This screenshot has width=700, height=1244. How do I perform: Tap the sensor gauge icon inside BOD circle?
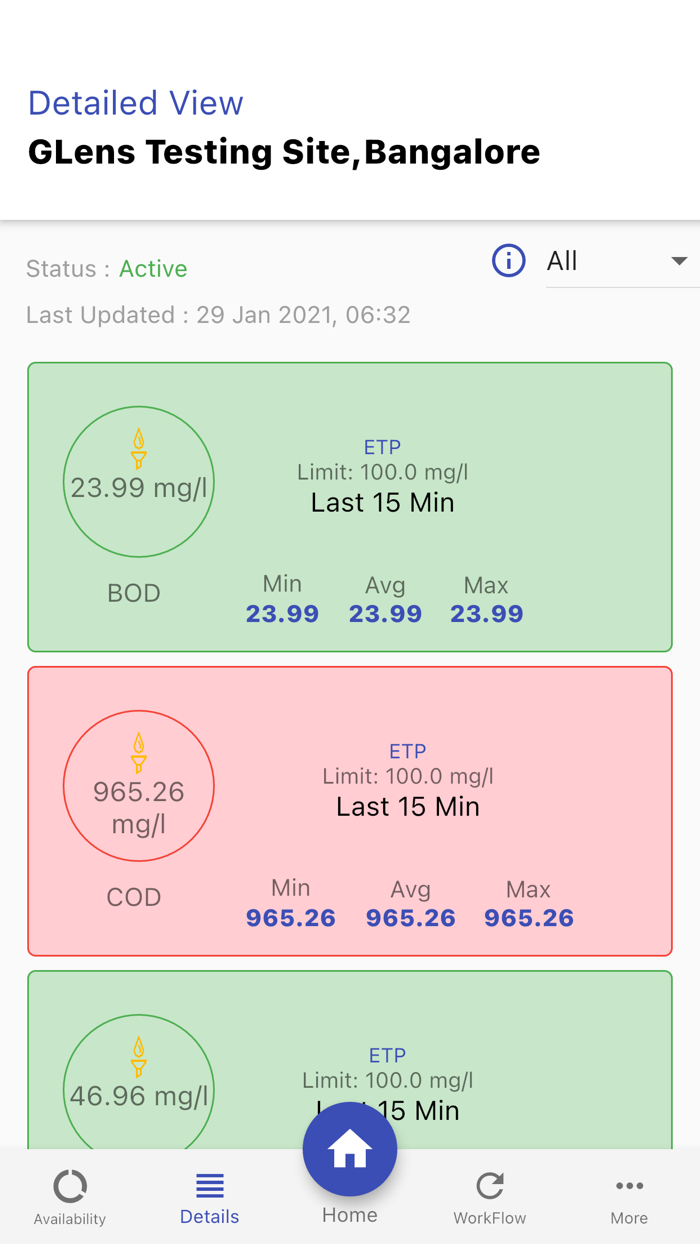coord(139,448)
